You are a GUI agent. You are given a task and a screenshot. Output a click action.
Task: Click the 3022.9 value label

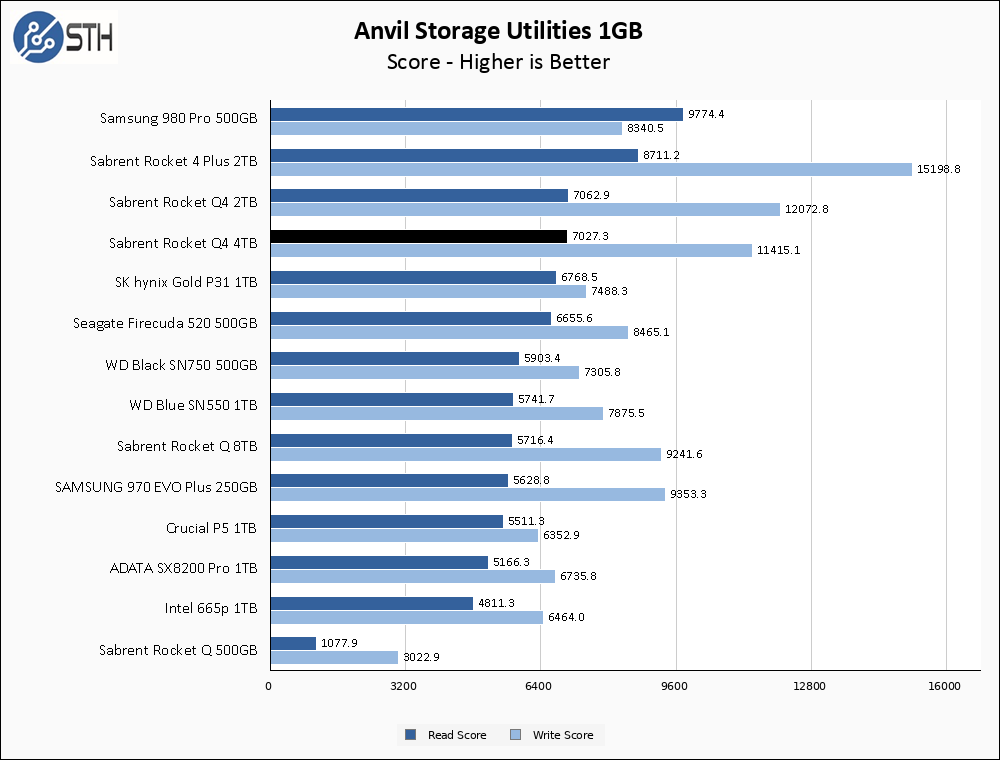coord(421,657)
